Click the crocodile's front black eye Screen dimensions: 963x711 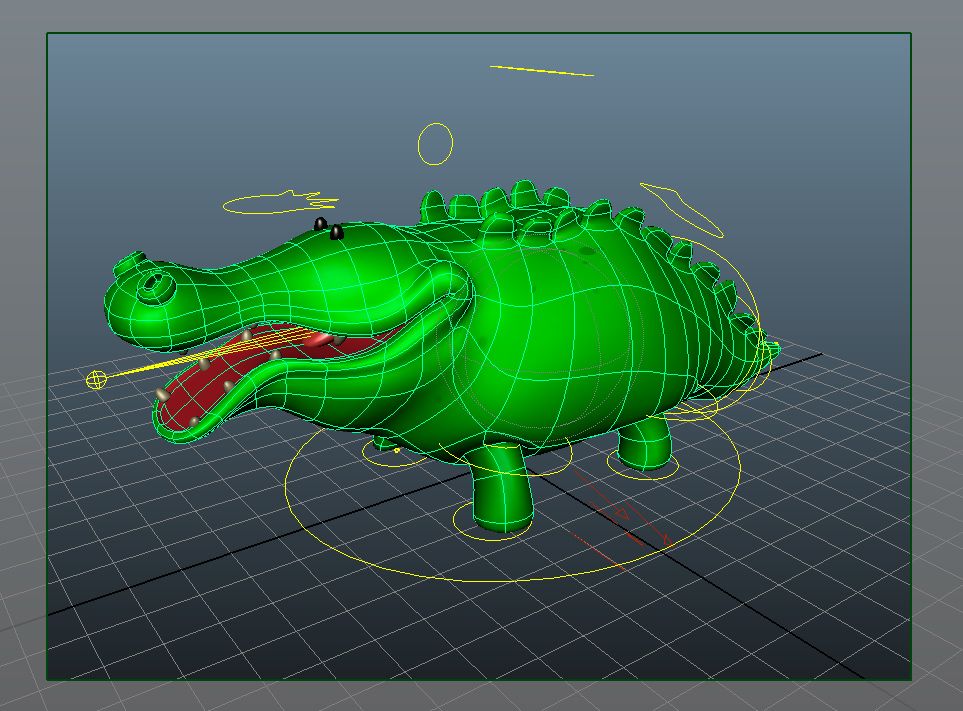pos(336,232)
